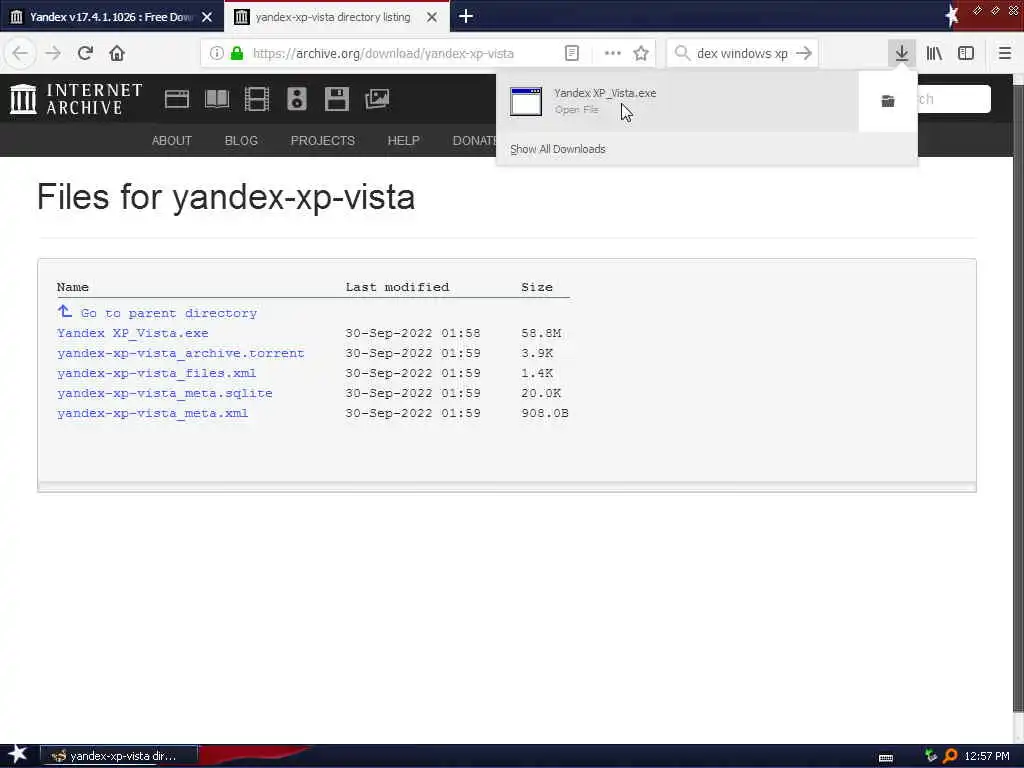Reload the current page
The image size is (1024, 768).
[x=85, y=53]
